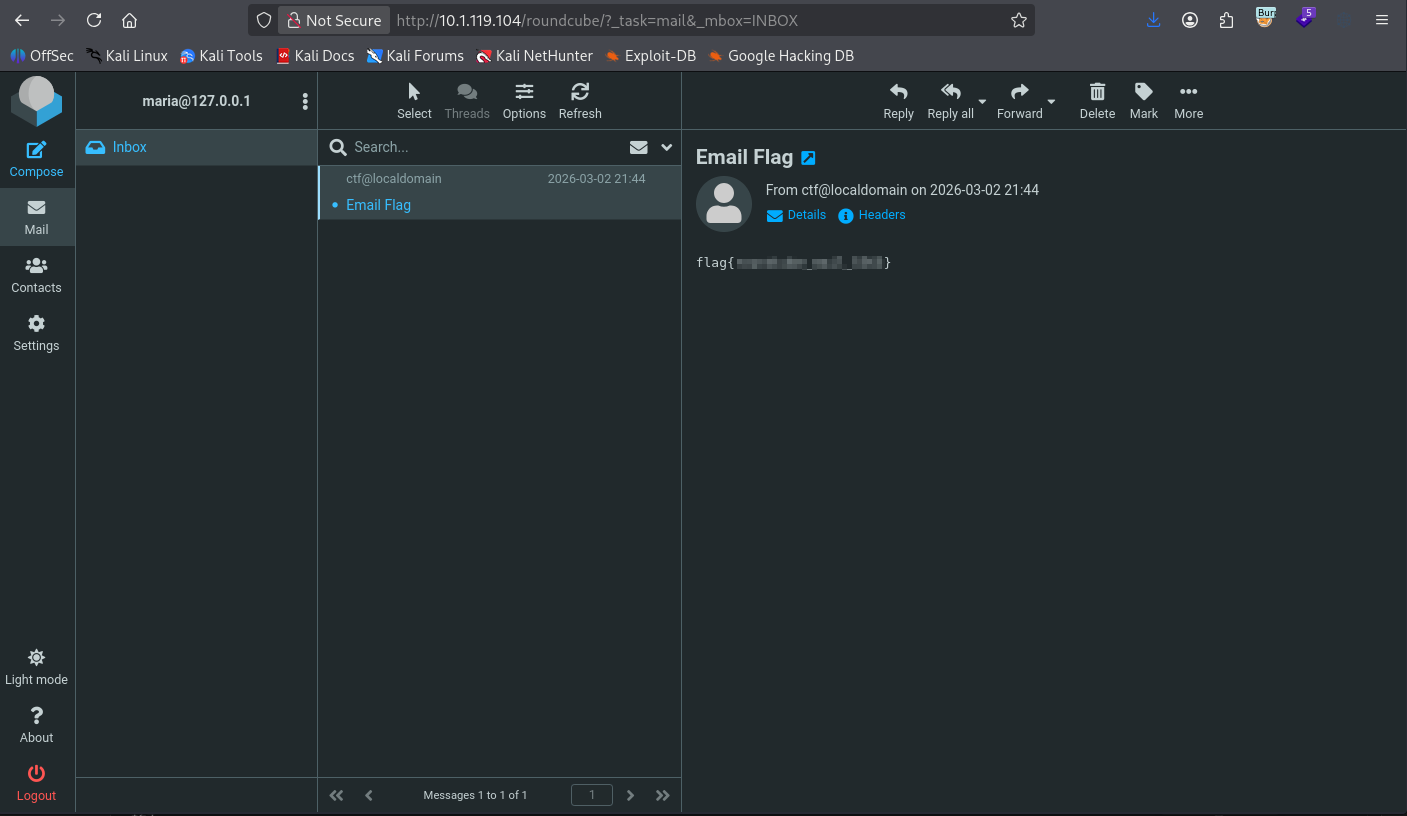Open the Mark message menu
The width and height of the screenshot is (1407, 816).
pyautogui.click(x=1143, y=101)
